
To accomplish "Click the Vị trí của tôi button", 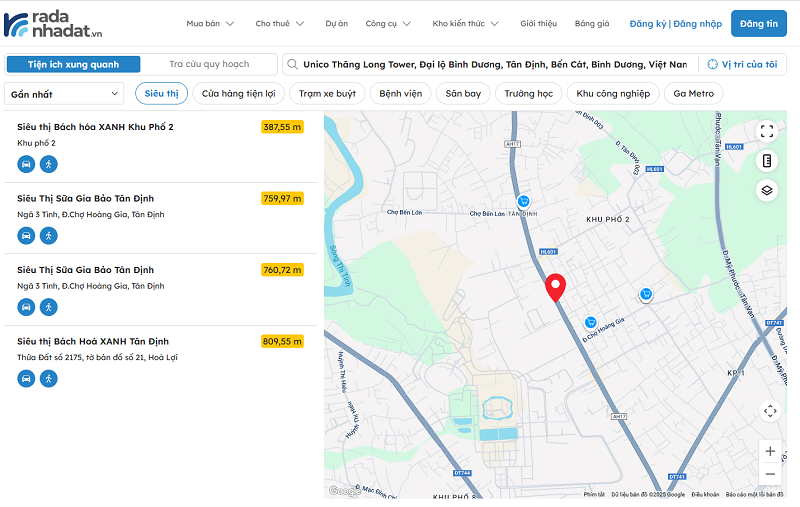I will 741,64.
